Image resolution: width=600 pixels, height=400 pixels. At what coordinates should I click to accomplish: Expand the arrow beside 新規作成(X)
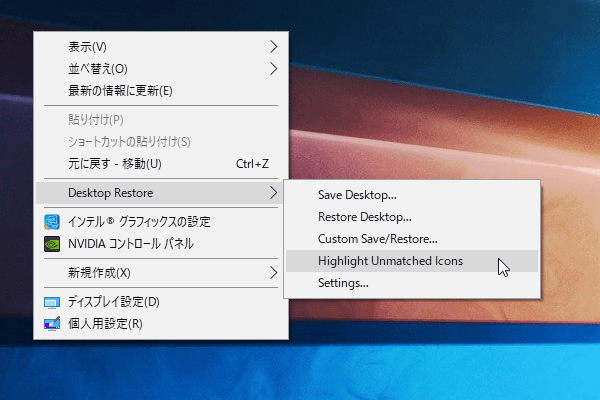coord(273,273)
